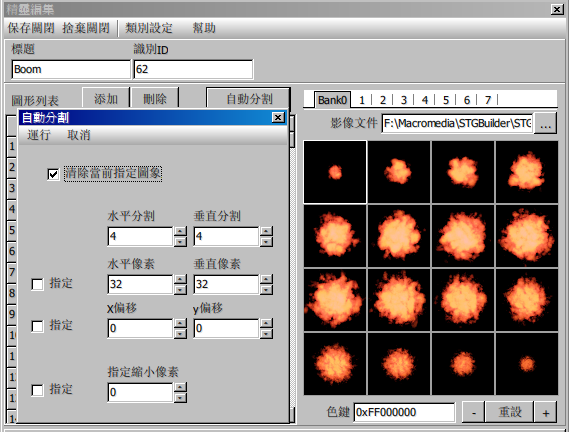This screenshot has width=569, height=432.
Task: Click the 垂直像素 value field
Action: pyautogui.click(x=226, y=284)
